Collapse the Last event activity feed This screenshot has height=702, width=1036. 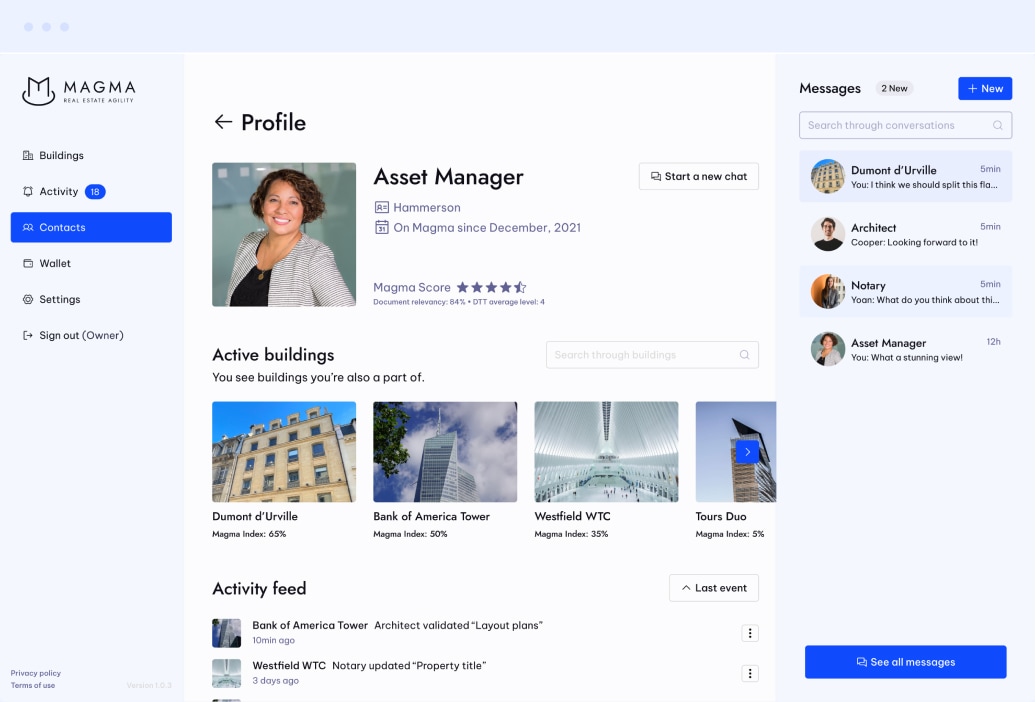click(714, 588)
